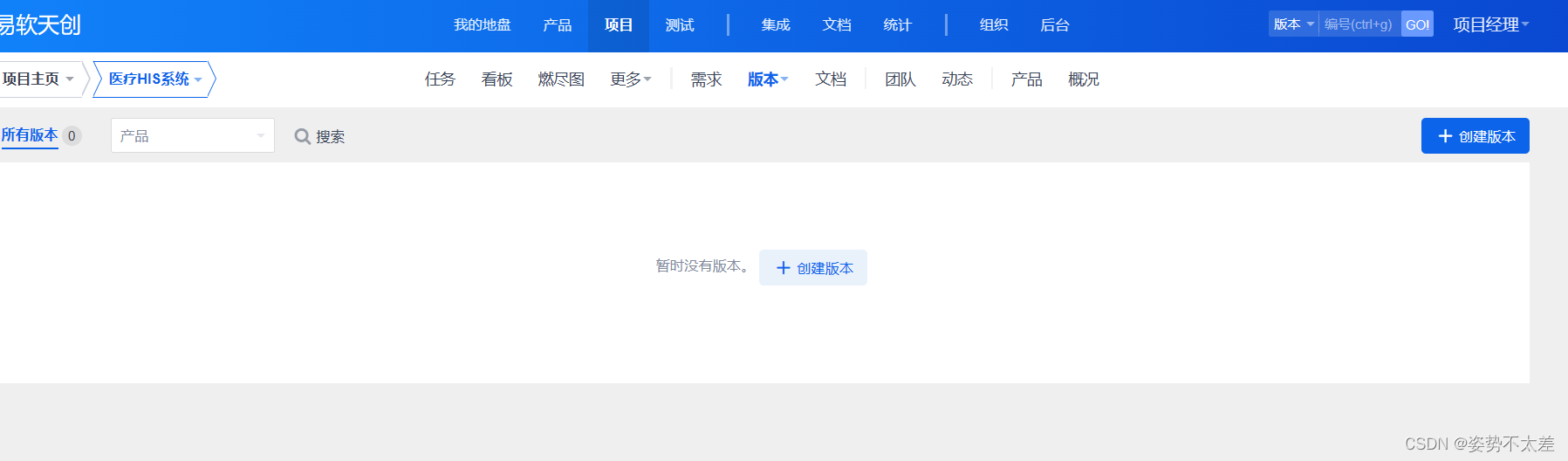
Task: Open 文档 in the project sub-navigation
Action: pos(831,79)
